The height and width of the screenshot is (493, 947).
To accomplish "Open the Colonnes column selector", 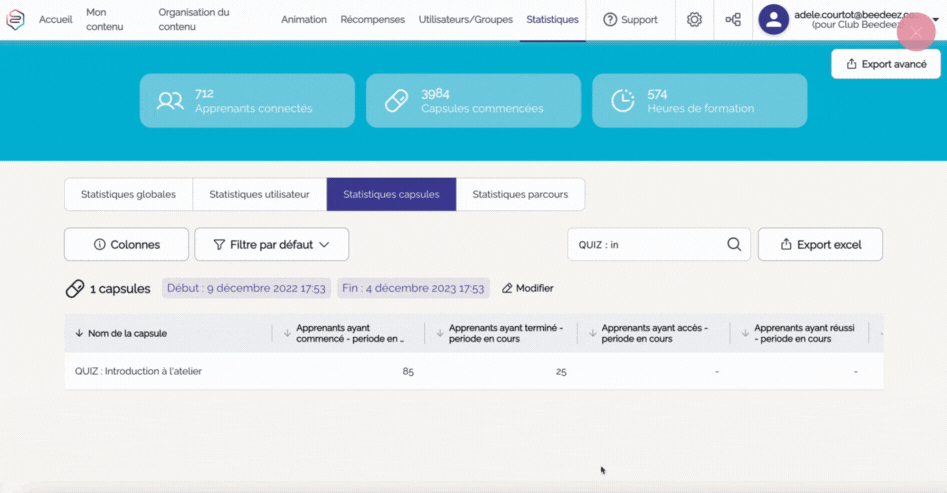I will [x=126, y=244].
